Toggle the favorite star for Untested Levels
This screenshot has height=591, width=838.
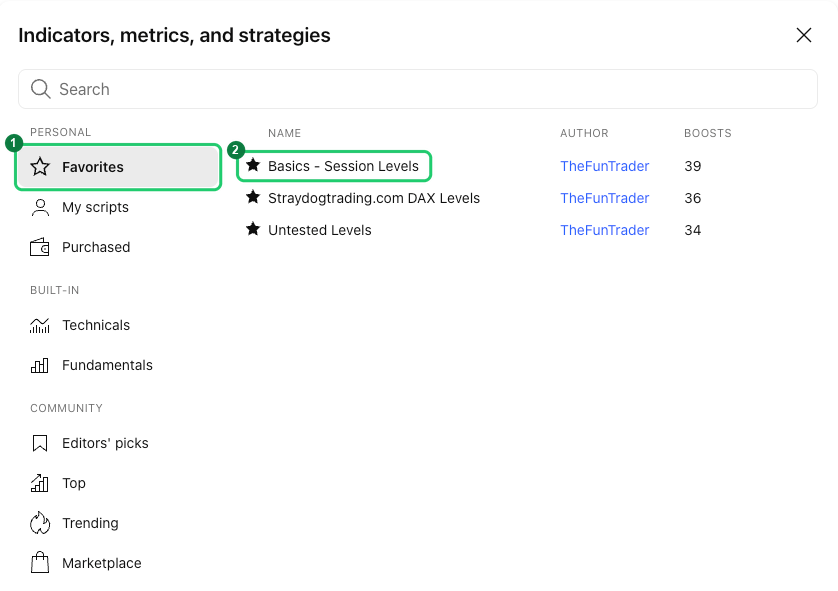tap(253, 229)
